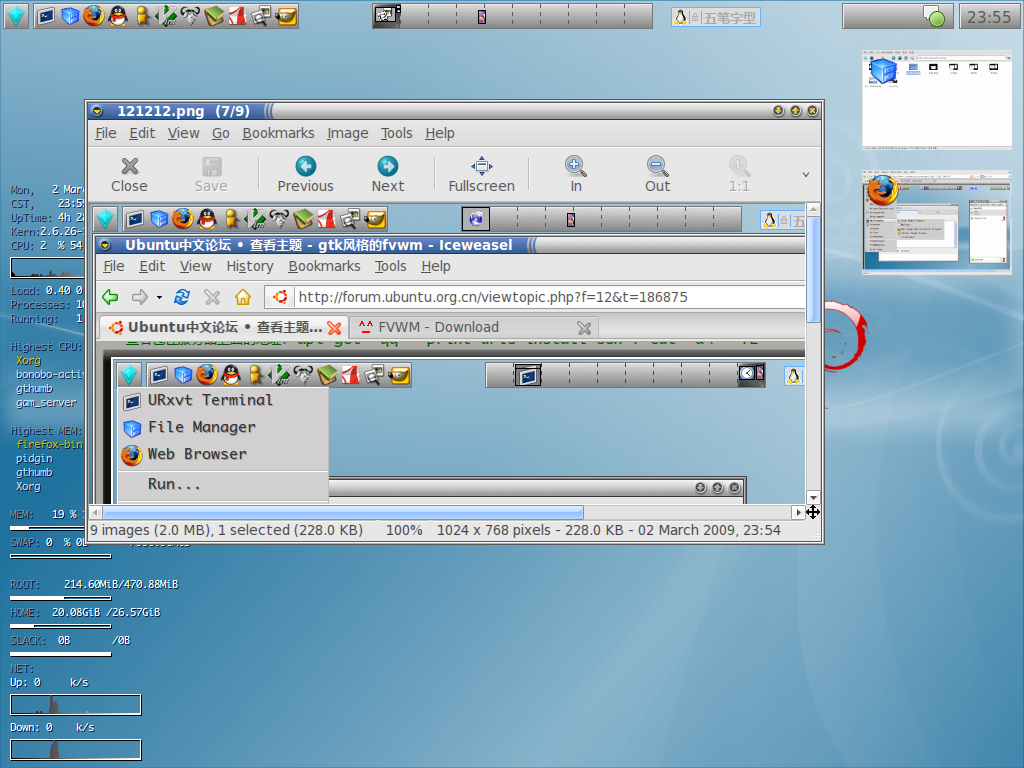1024x768 pixels.
Task: Click the 23:55 clock
Action: [x=989, y=17]
